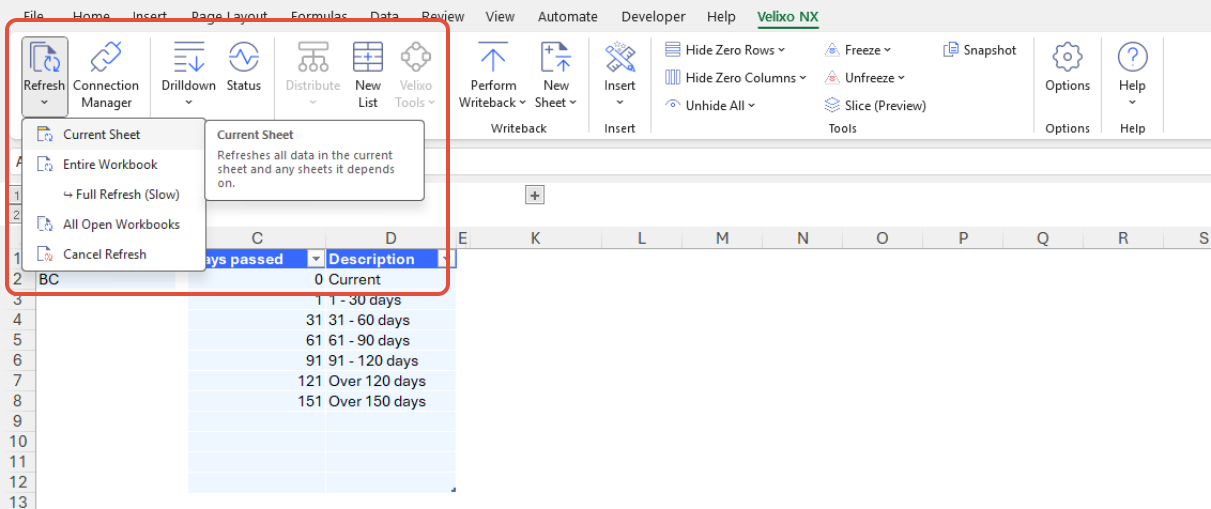Open the Help ribbon tab
Viewport: 1211px width, 509px height.
coord(721,16)
